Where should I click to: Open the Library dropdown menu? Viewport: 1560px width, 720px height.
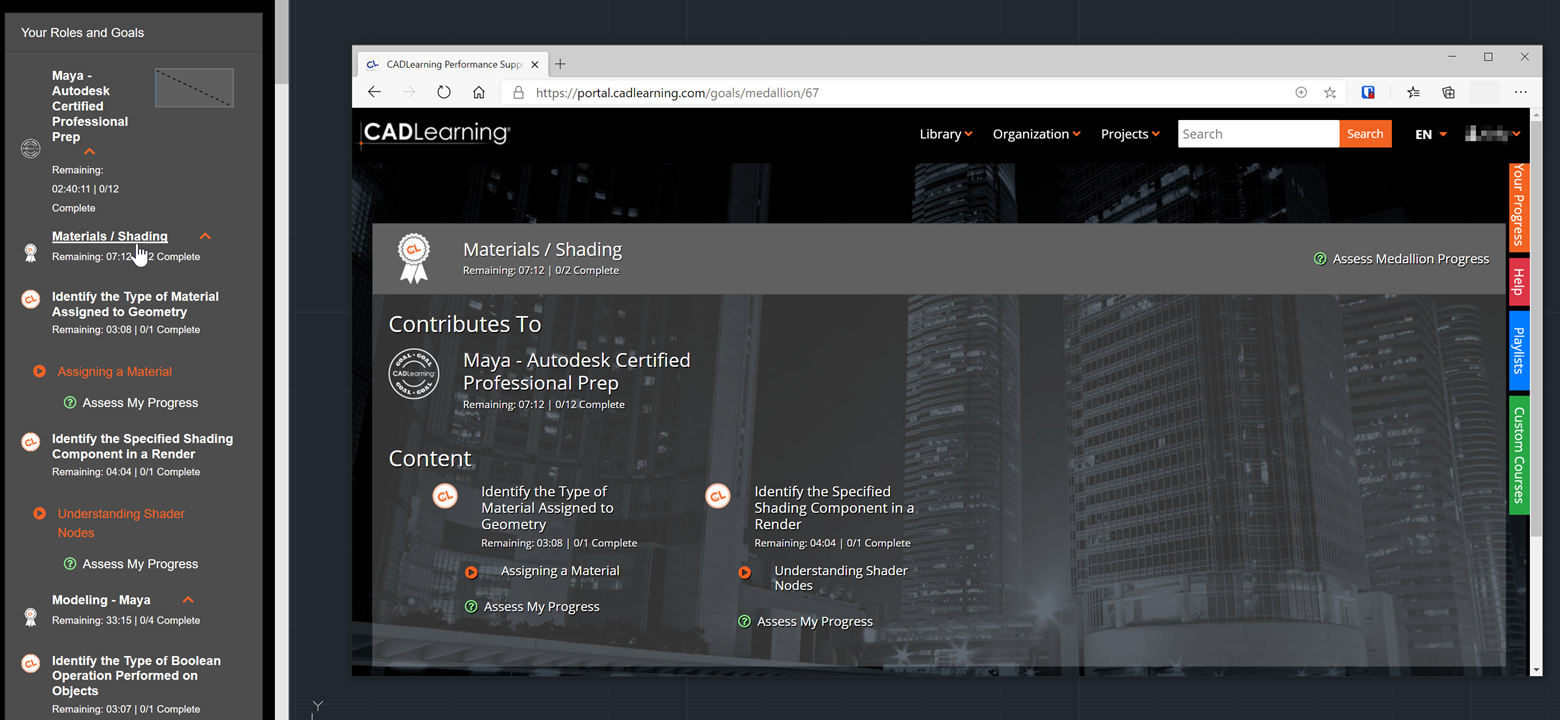point(945,134)
